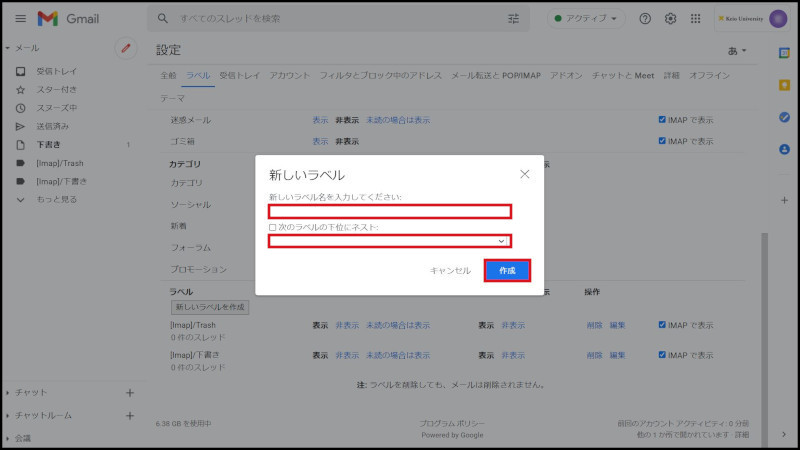The image size is (800, 450).
Task: Click the pencil compose icon
Action: pyautogui.click(x=125, y=47)
